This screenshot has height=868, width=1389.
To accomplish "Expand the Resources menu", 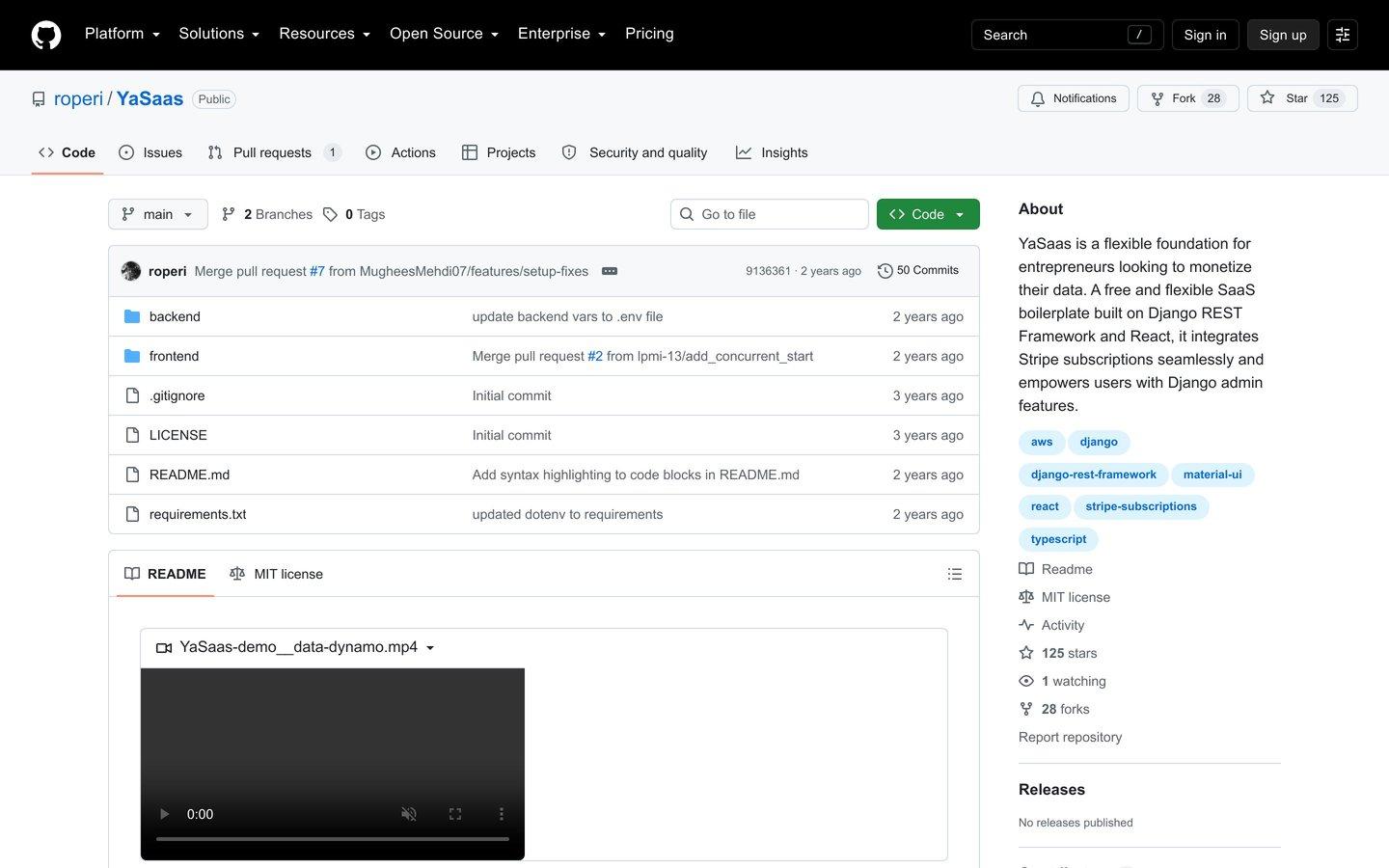I will (x=325, y=34).
